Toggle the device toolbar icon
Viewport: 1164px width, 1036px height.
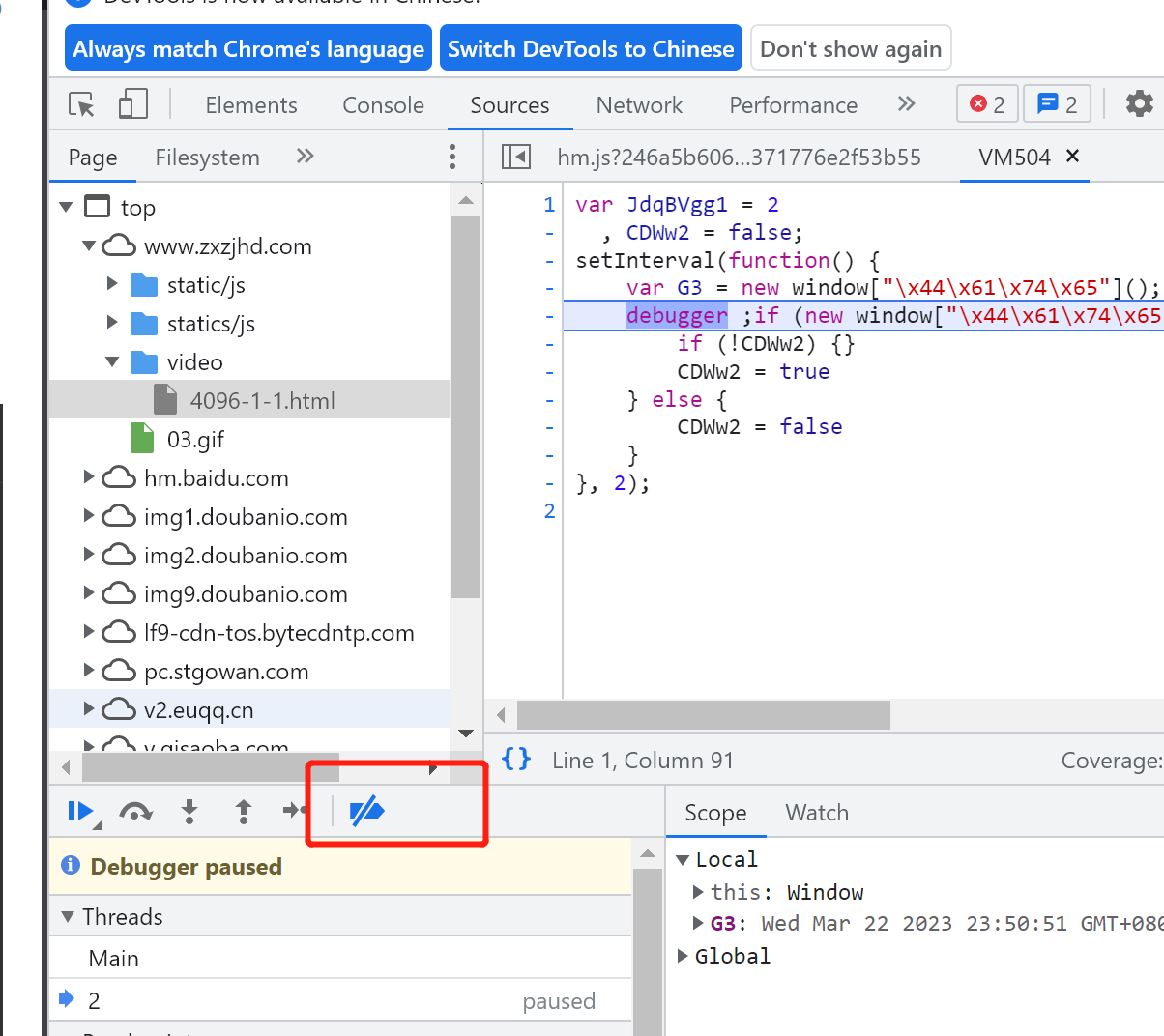[x=132, y=104]
